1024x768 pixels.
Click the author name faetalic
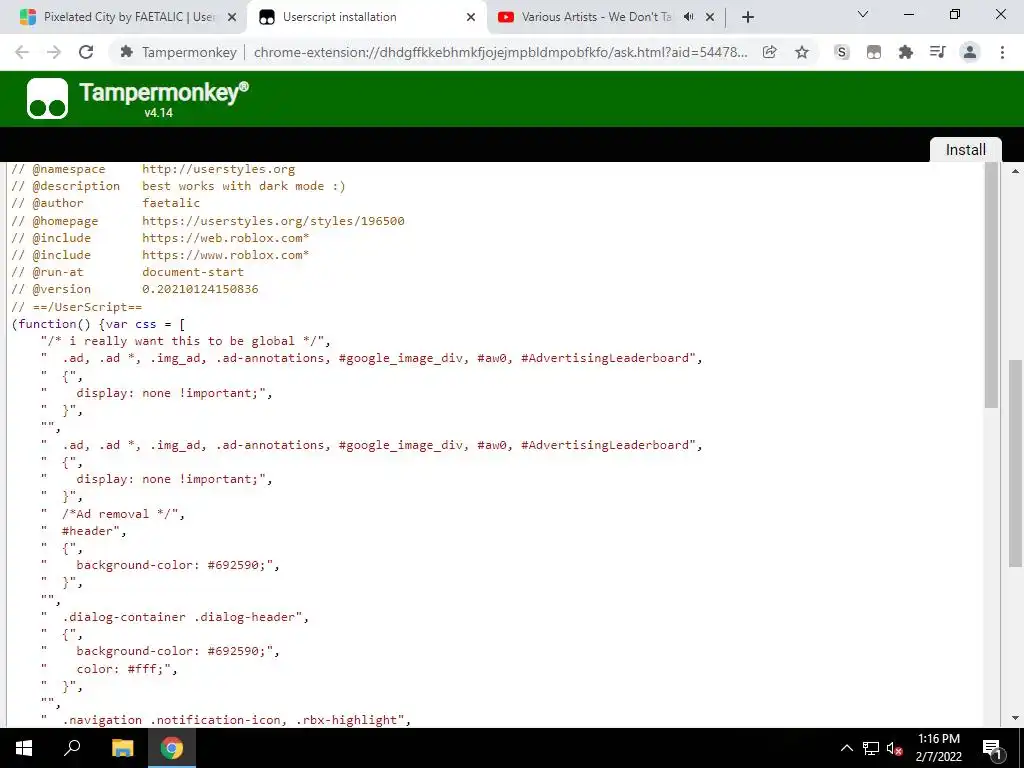171,203
